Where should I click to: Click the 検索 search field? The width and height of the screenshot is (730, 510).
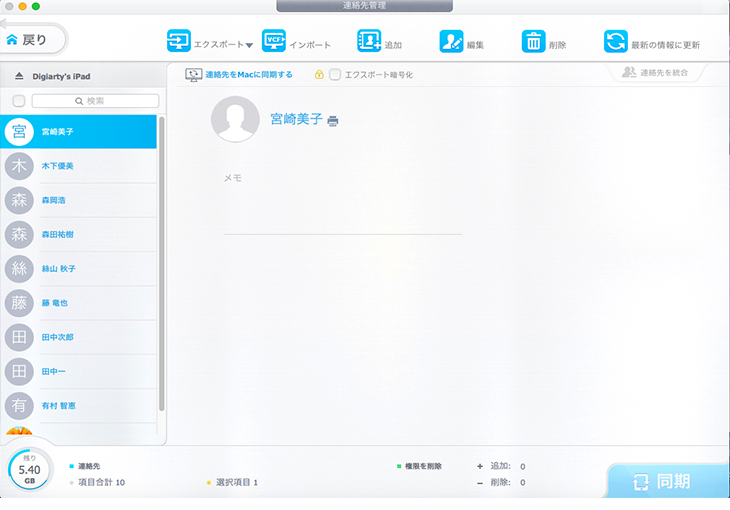95,101
